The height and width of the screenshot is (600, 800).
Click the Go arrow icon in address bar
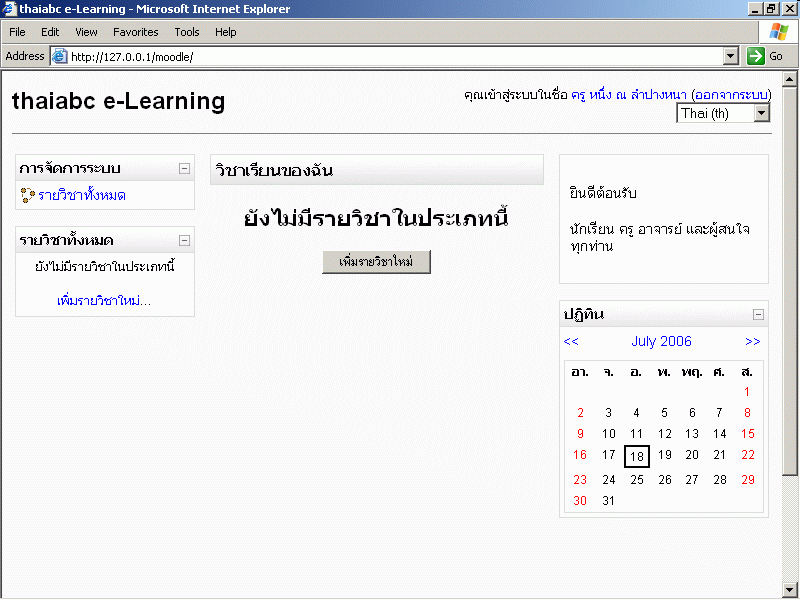756,56
